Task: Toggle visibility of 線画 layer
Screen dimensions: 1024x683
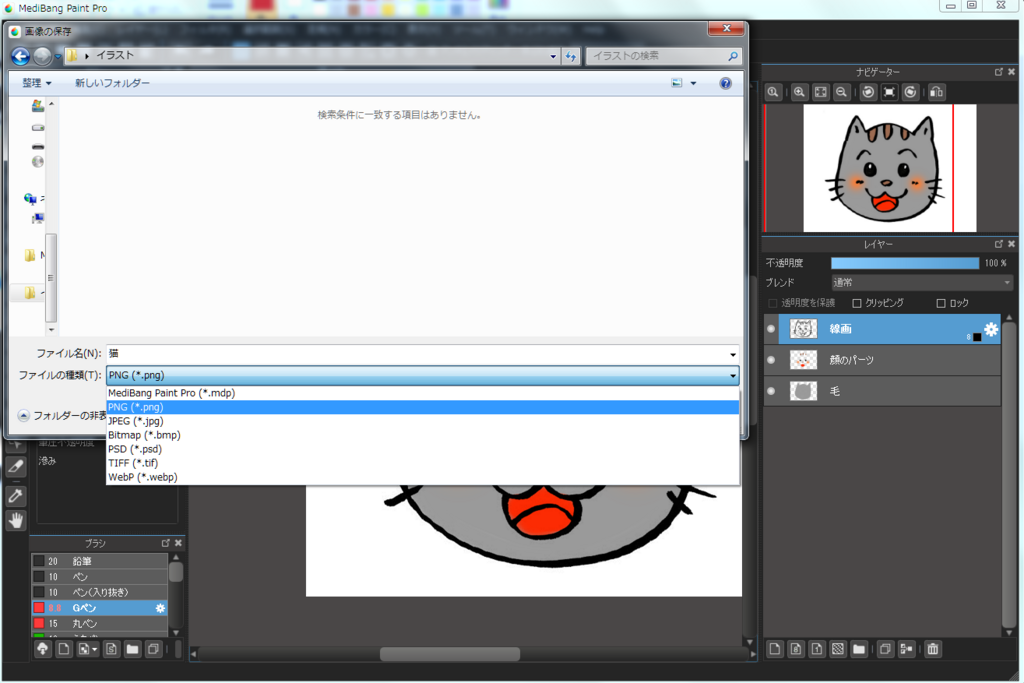Action: [771, 329]
